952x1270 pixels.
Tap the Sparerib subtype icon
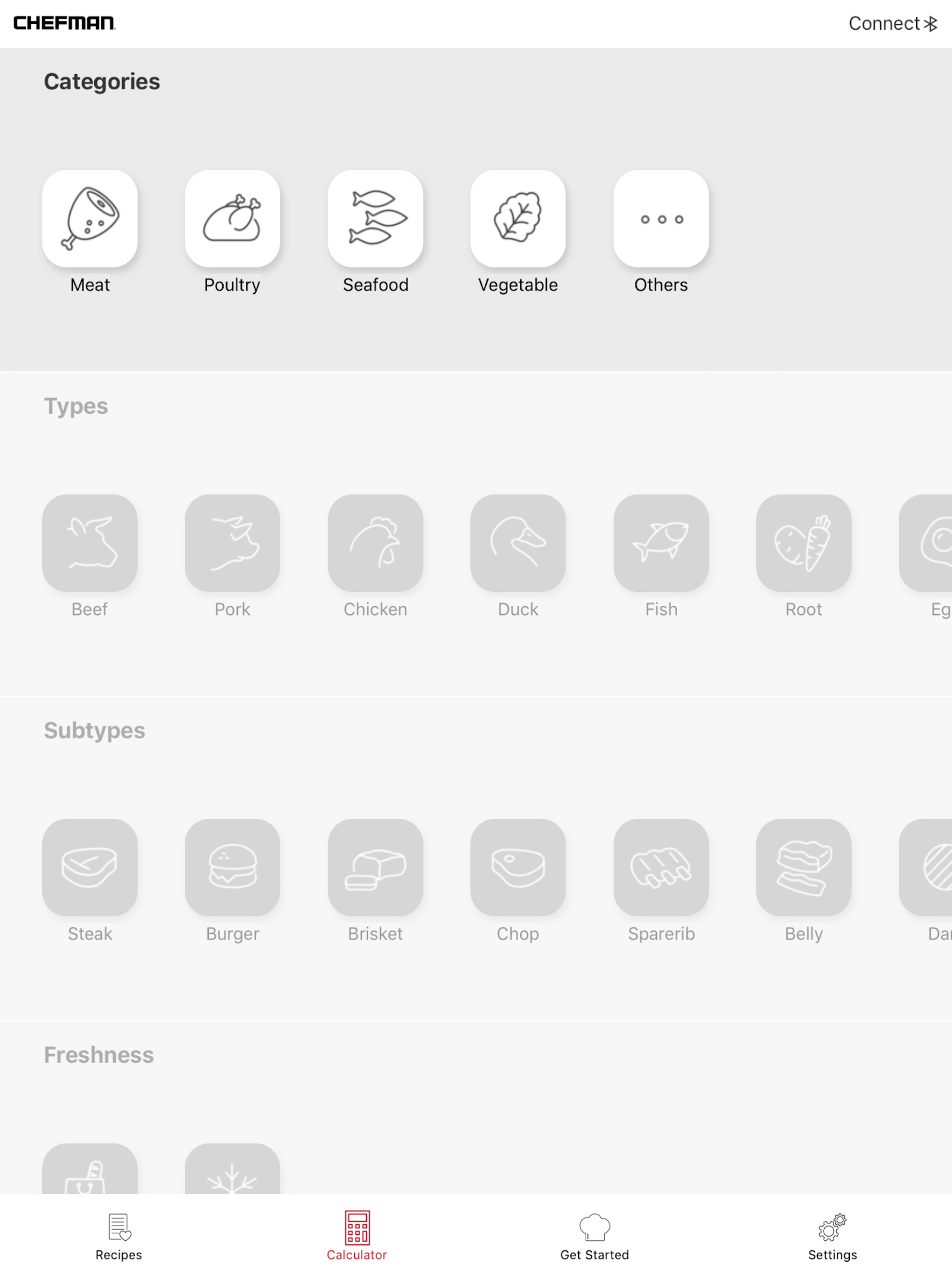(x=661, y=867)
